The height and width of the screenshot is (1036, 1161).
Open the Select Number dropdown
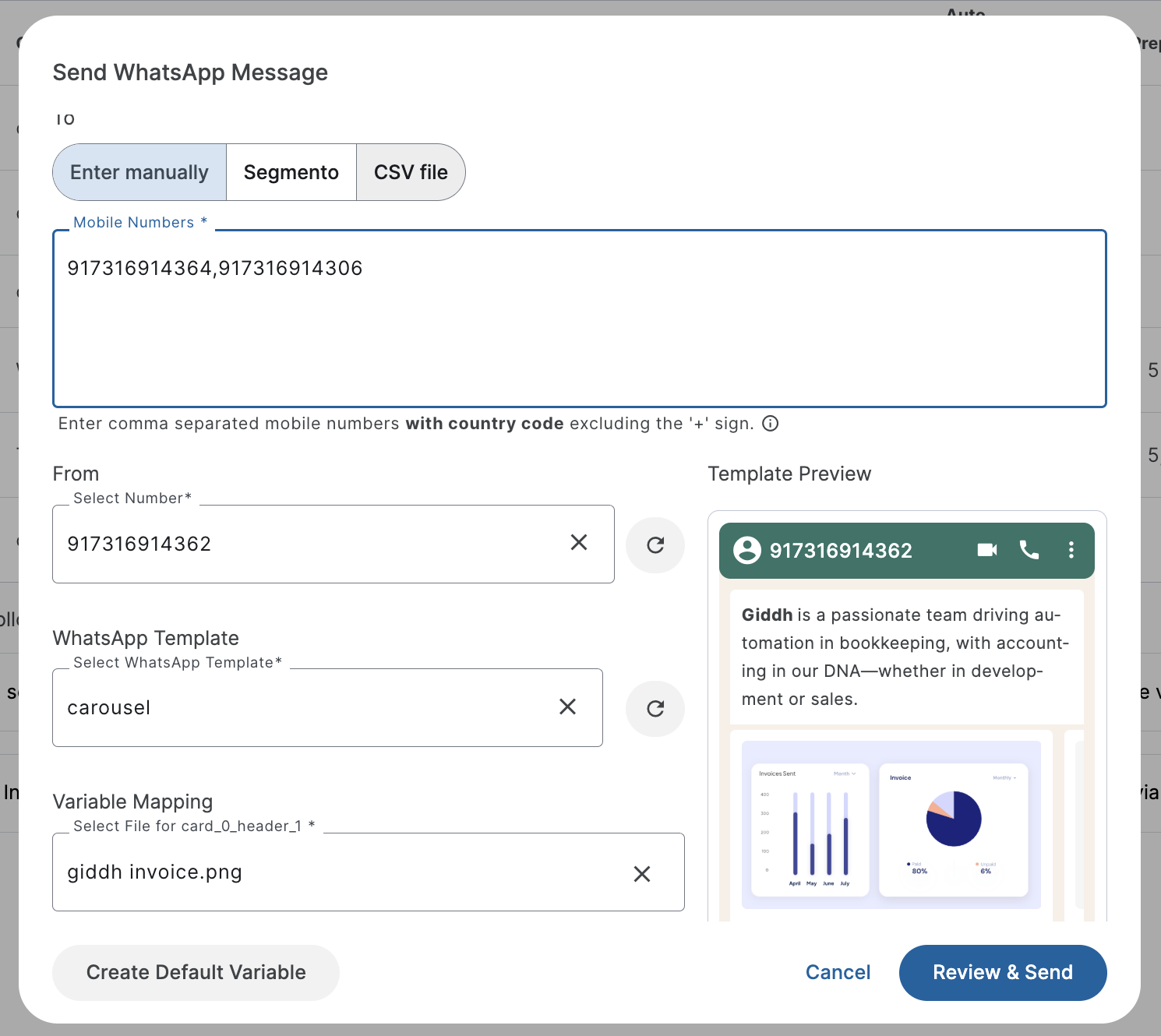pyautogui.click(x=333, y=544)
